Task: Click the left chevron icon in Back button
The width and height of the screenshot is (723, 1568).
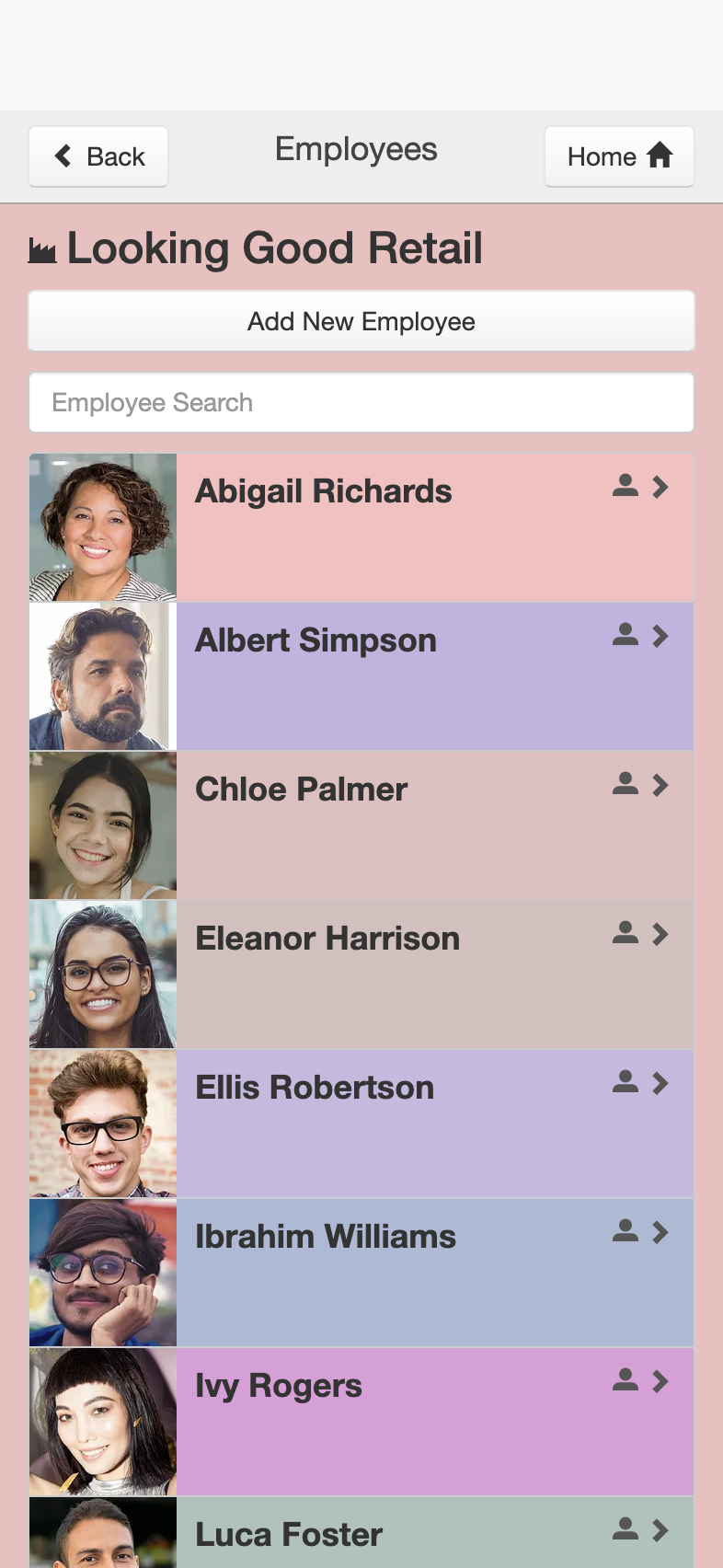Action: [x=63, y=156]
